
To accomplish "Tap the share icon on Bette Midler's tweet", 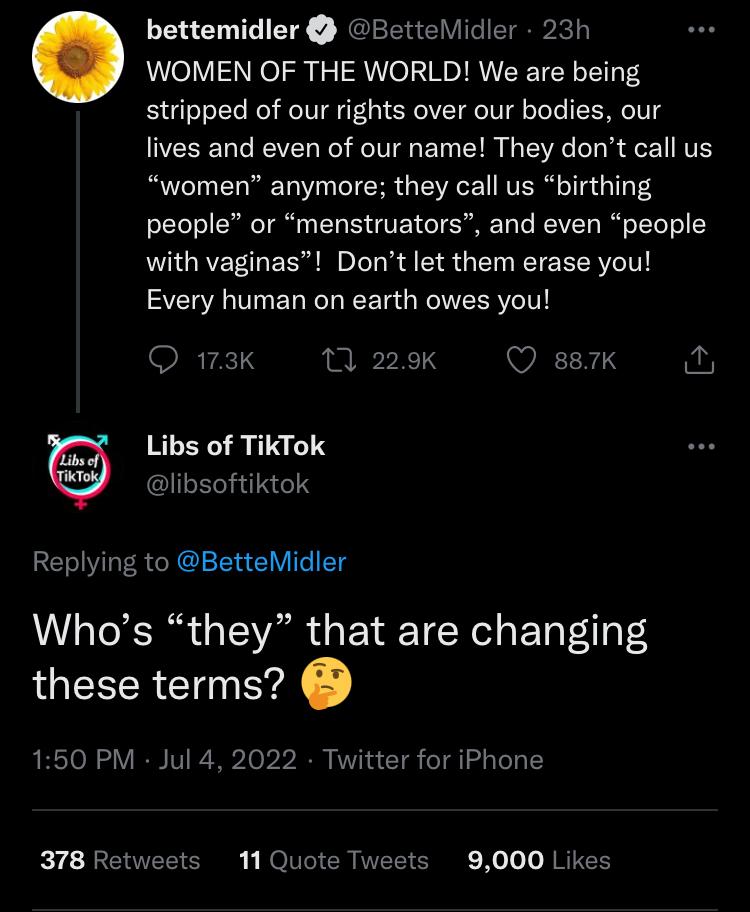I will pyautogui.click(x=699, y=359).
